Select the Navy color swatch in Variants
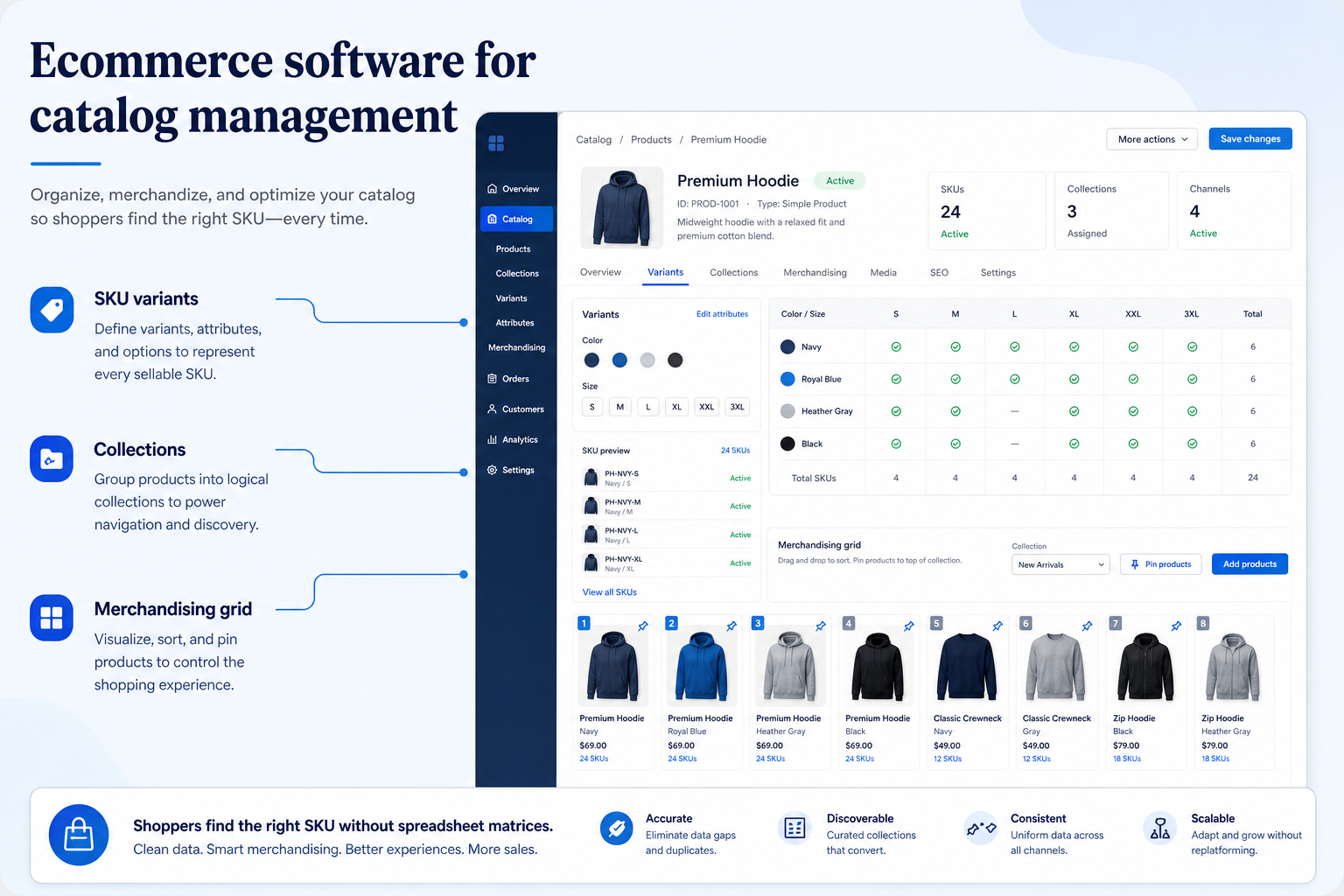The image size is (1344, 896). click(x=591, y=360)
